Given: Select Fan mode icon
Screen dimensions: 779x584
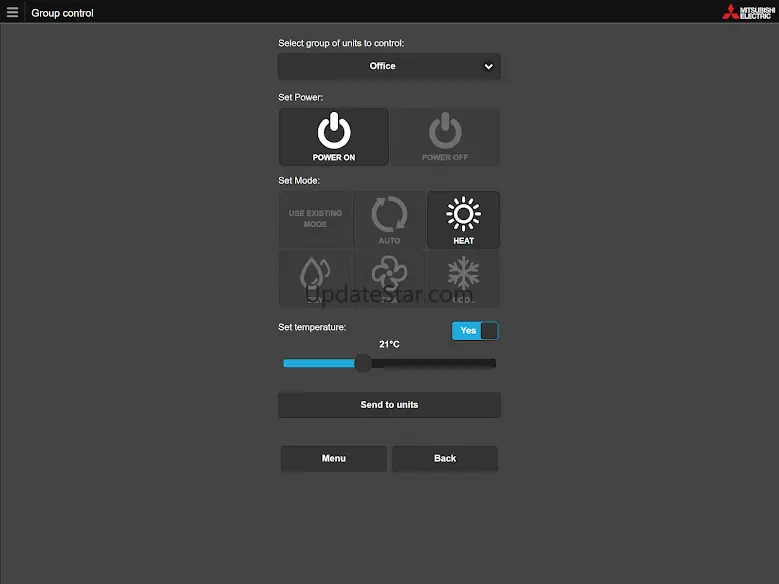Looking at the screenshot, I should 390,278.
